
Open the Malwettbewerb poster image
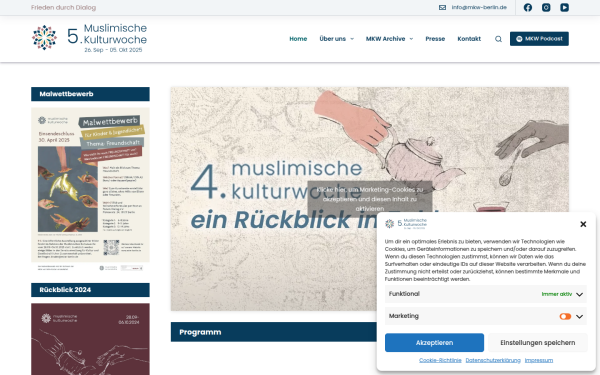(x=90, y=190)
